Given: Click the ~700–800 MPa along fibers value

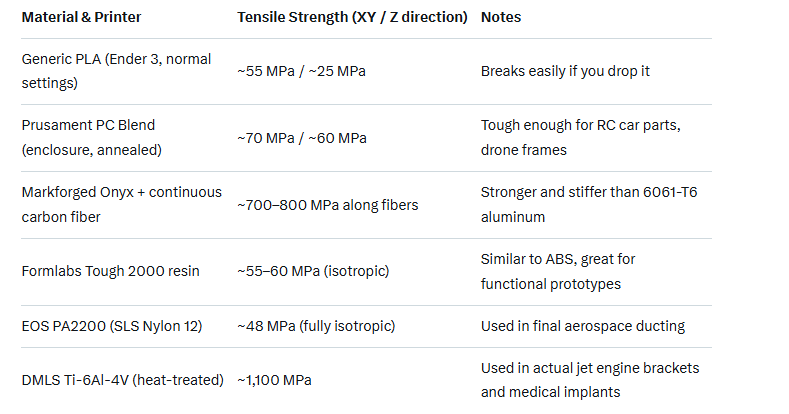Looking at the screenshot, I should (327, 204).
